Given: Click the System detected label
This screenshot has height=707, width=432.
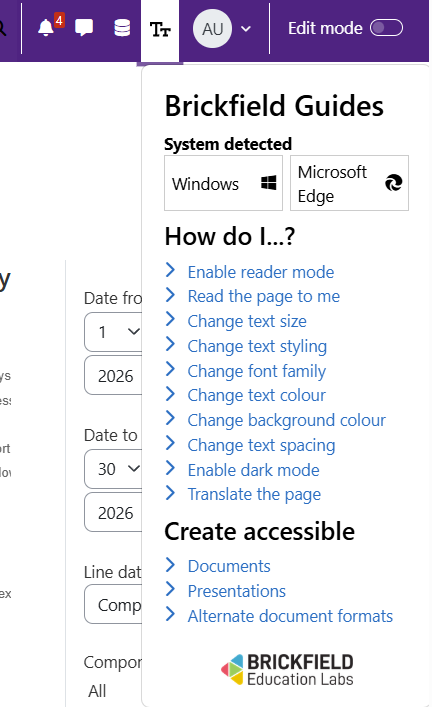Looking at the screenshot, I should (228, 144).
